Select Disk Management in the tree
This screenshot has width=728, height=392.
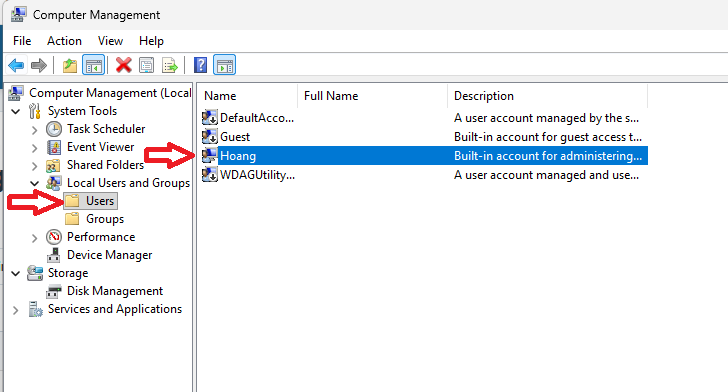[x=115, y=291]
